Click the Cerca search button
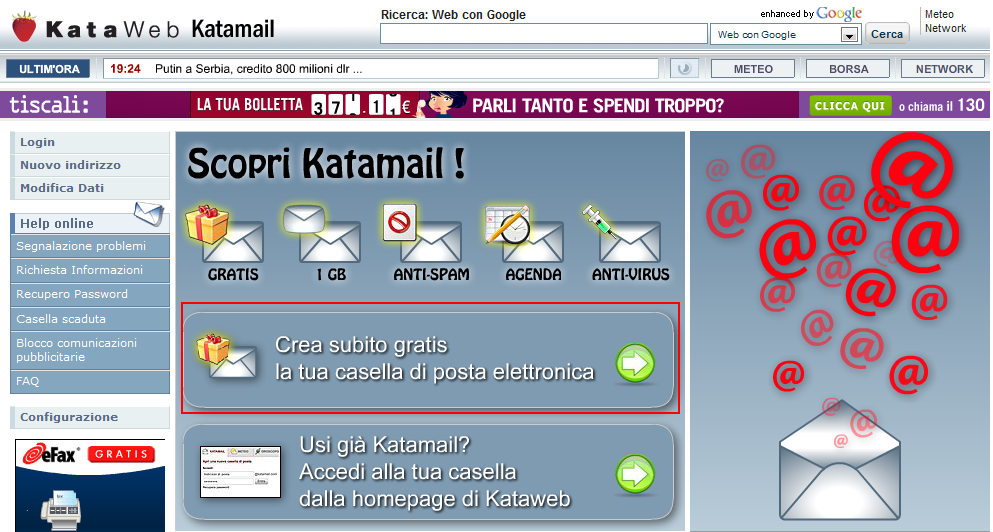Viewport: 993px width, 532px height. click(887, 34)
